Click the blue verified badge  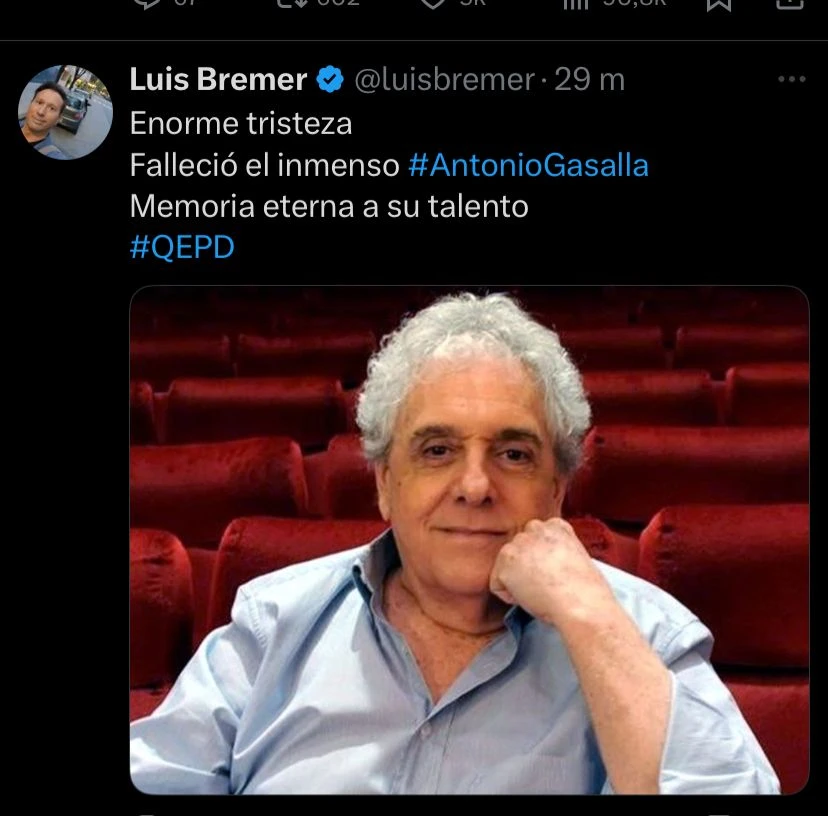point(330,79)
